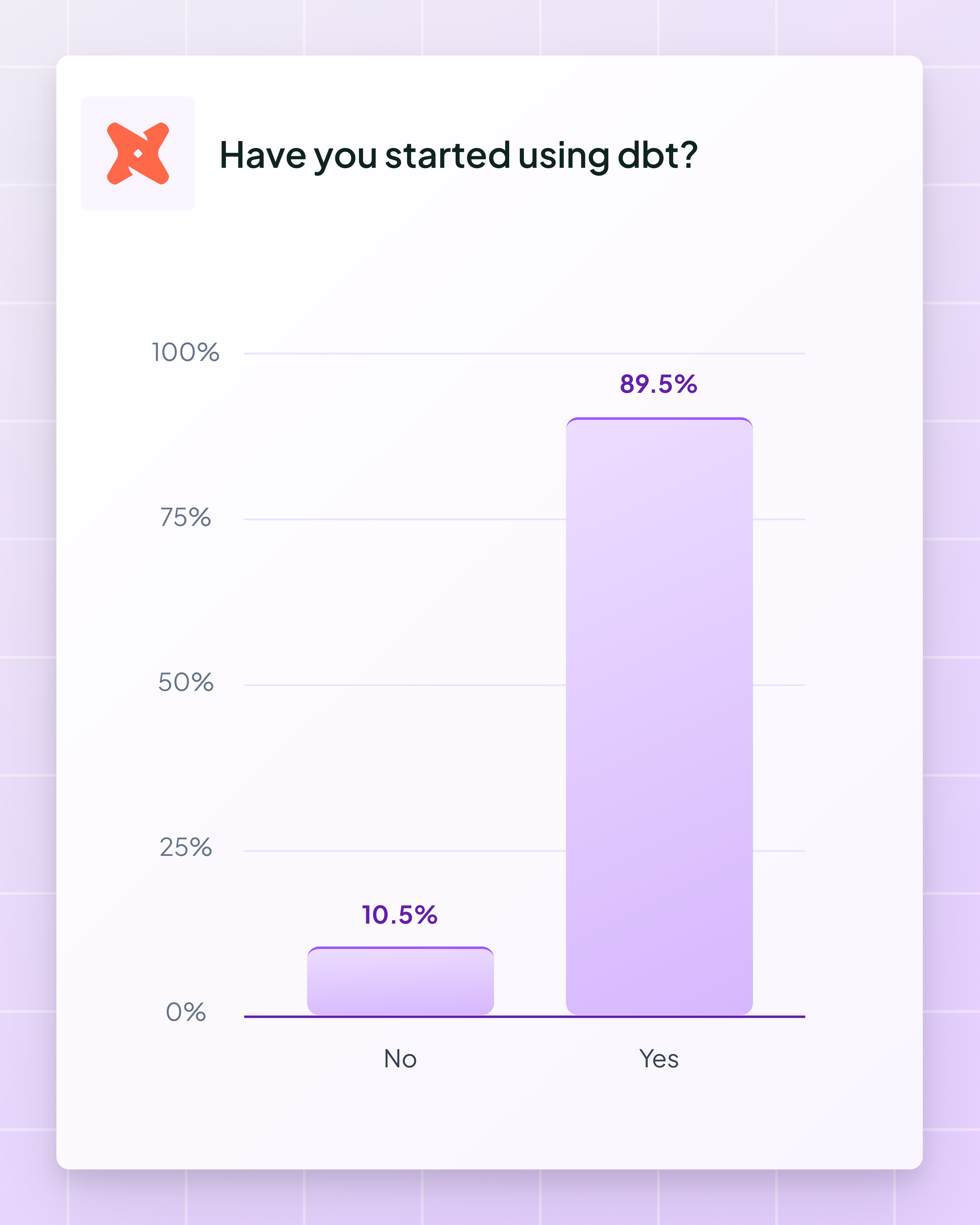
Task: Click the "Yes" category label
Action: [659, 1059]
